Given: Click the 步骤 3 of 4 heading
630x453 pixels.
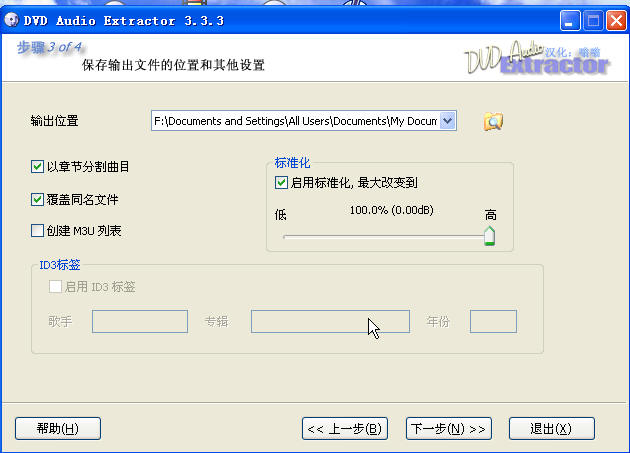Looking at the screenshot, I should (49, 48).
